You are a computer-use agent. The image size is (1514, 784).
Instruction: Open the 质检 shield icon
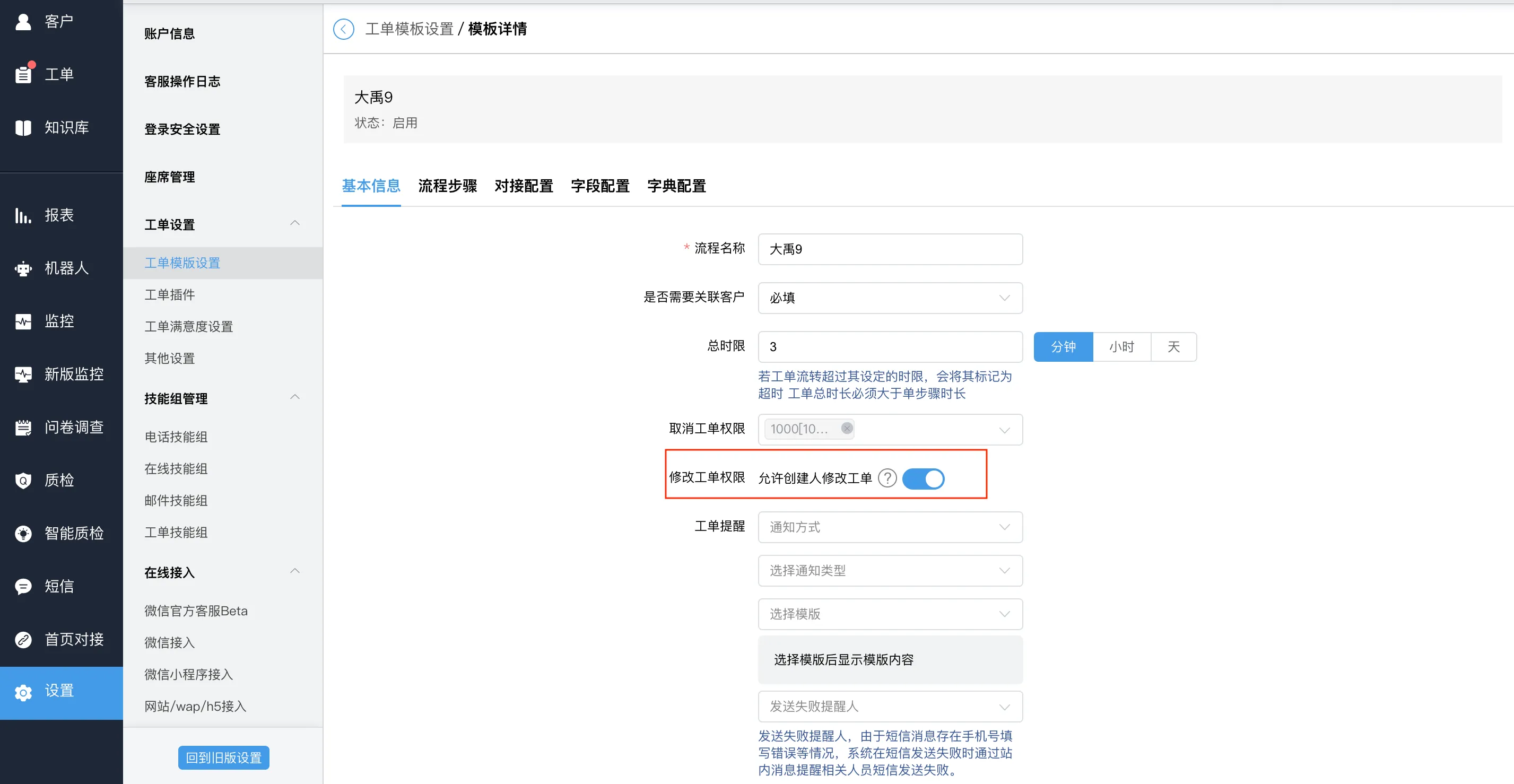coord(23,480)
